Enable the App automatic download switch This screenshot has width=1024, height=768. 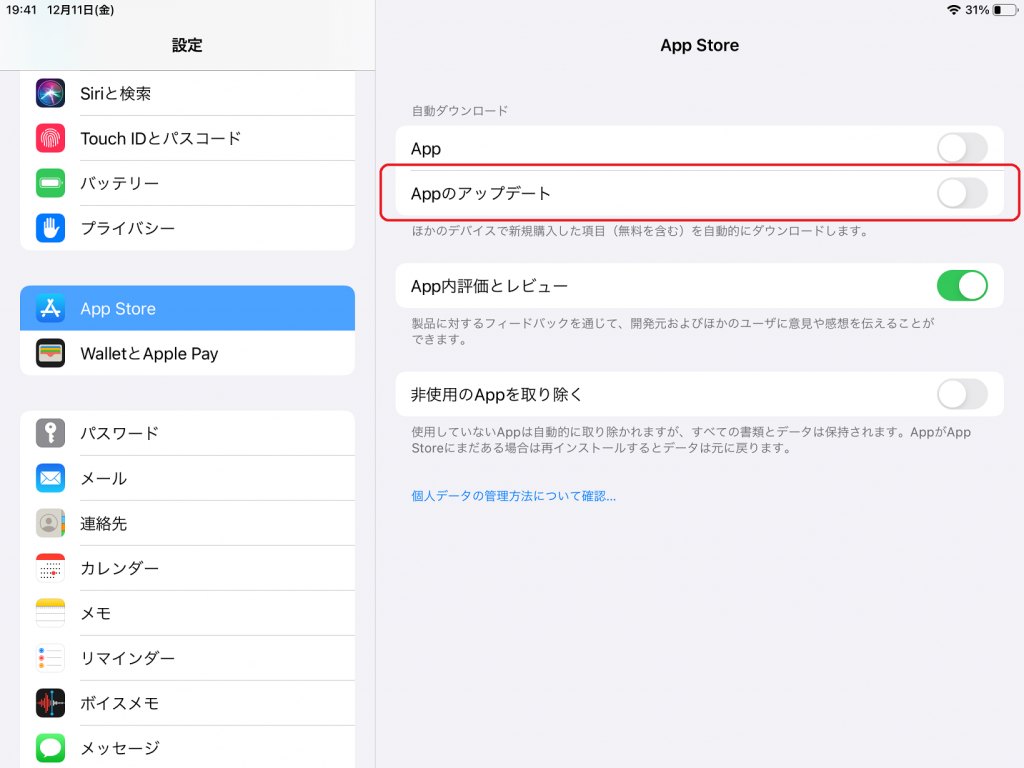[962, 148]
